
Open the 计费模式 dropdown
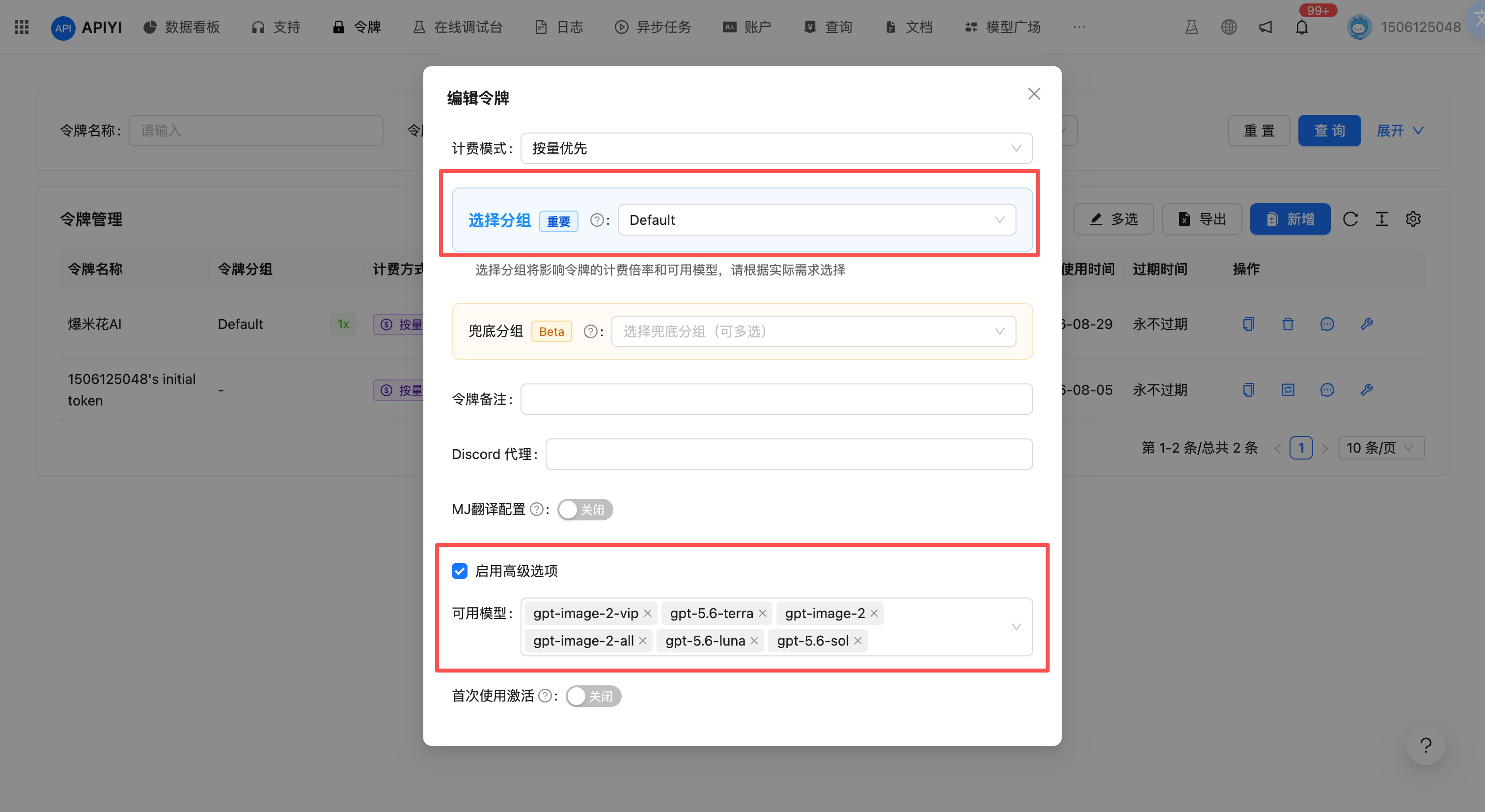click(x=776, y=148)
